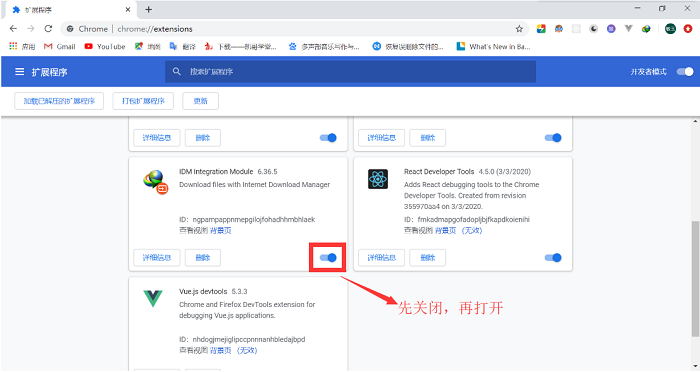
Task: Click the browser forward arrow
Action: [x=30, y=29]
